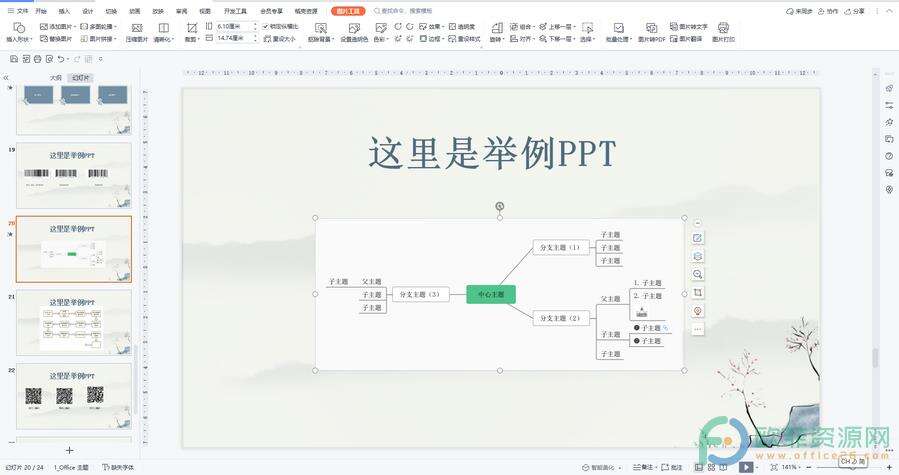This screenshot has height=475, width=899.
Task: Click the Compress Picture (压缩图片) tool
Action: [136, 32]
